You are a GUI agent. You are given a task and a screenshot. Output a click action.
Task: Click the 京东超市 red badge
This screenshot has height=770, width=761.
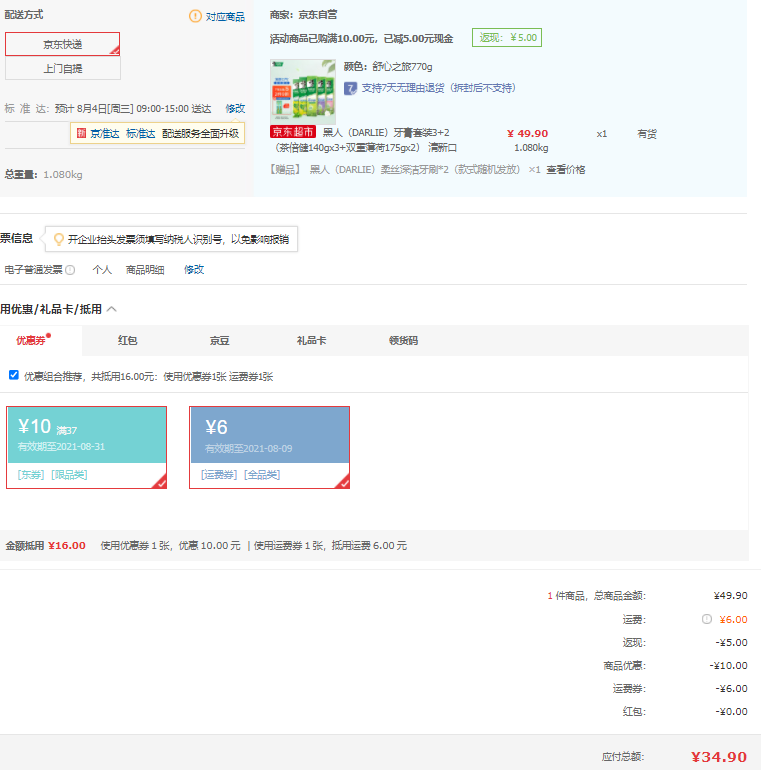tap(293, 132)
